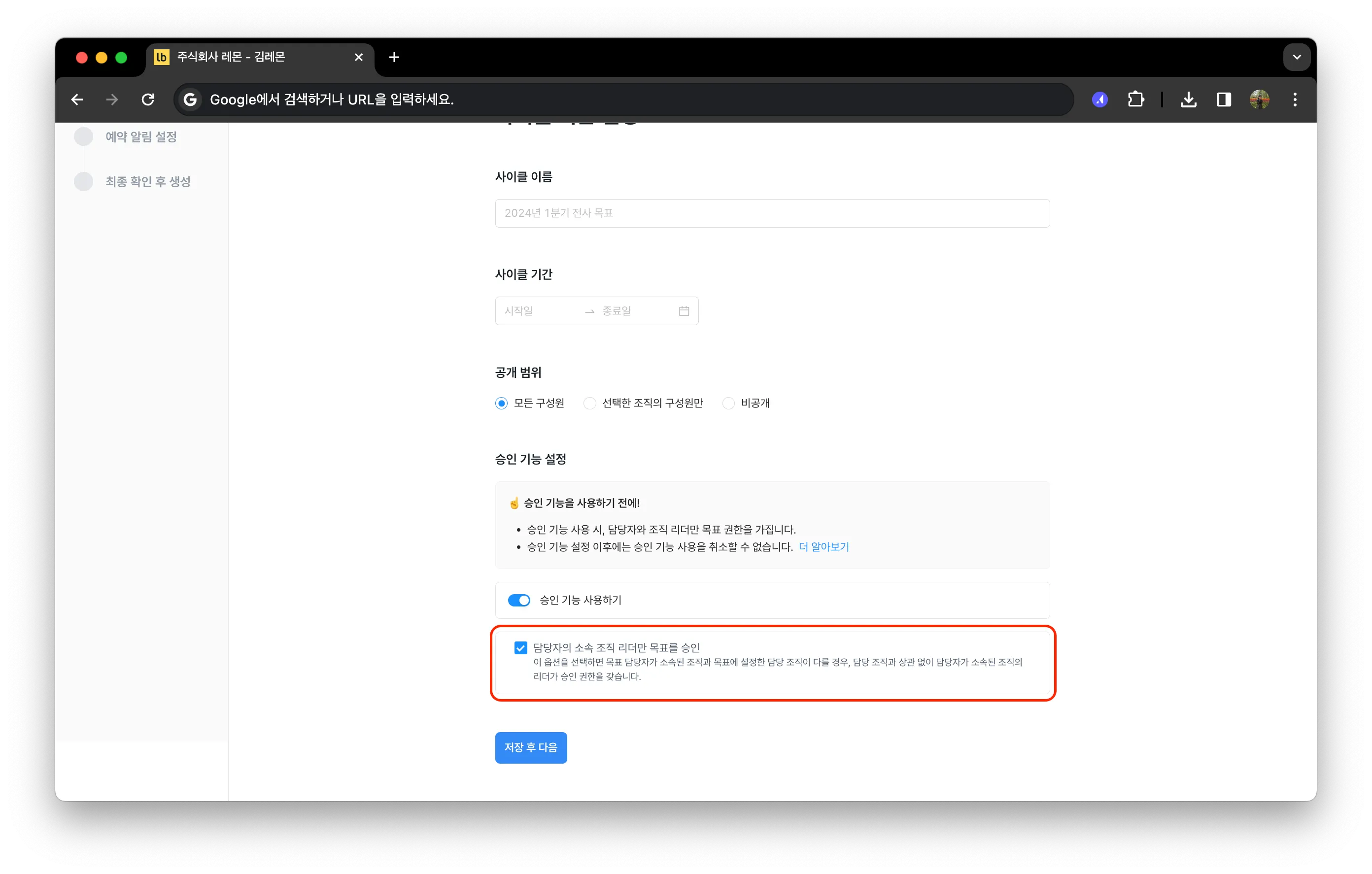This screenshot has height=874, width=1372.
Task: Click the 공개 범위 heading
Action: coord(518,372)
